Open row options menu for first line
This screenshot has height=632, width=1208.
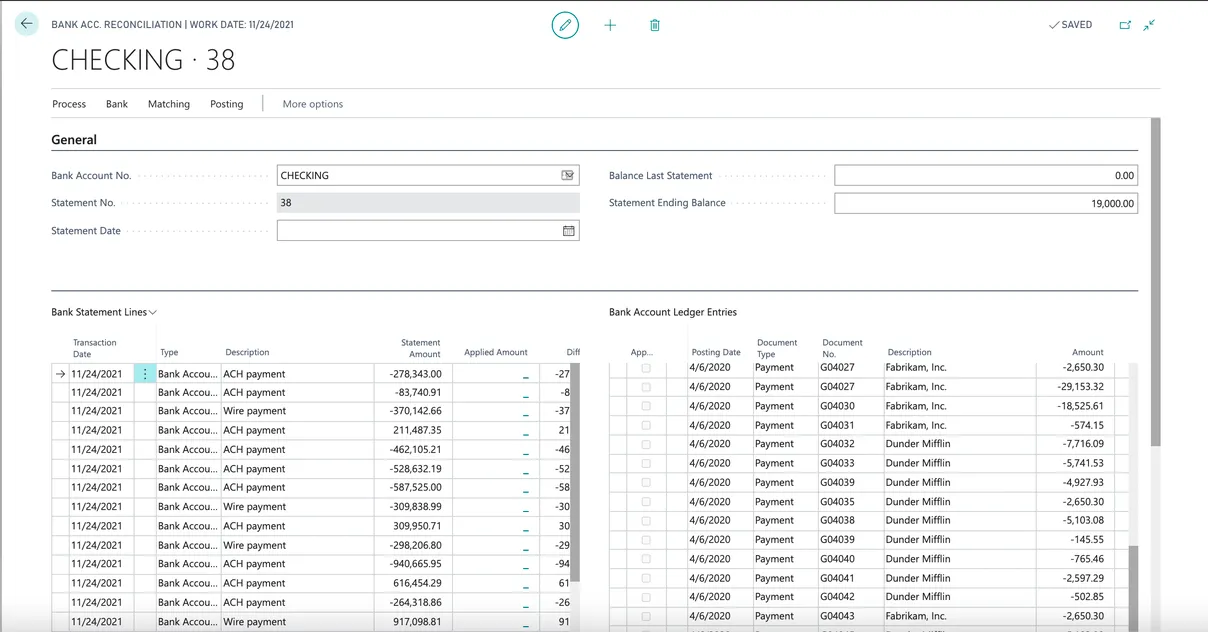(144, 374)
